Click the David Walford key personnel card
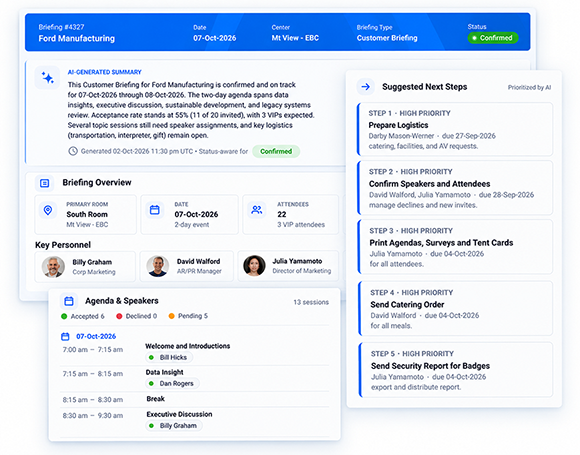The height and width of the screenshot is (455, 580). (187, 266)
